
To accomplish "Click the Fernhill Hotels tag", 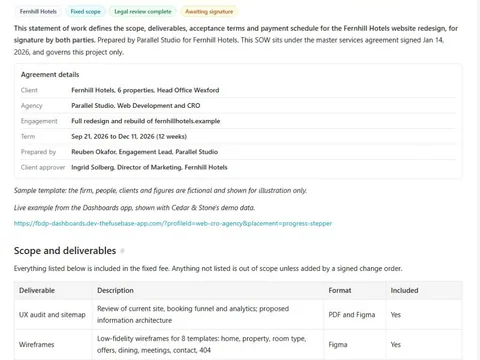I will [38, 12].
